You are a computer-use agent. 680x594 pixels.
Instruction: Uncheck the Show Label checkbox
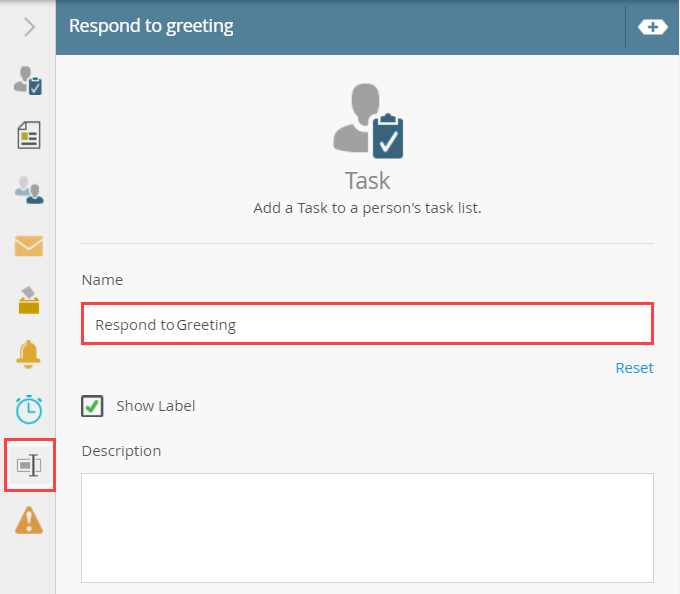point(92,406)
